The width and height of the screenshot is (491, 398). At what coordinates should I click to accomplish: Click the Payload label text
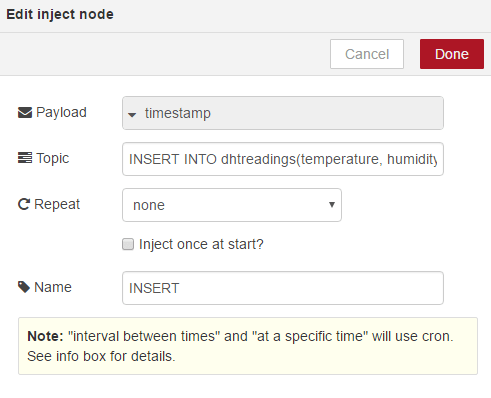61,113
